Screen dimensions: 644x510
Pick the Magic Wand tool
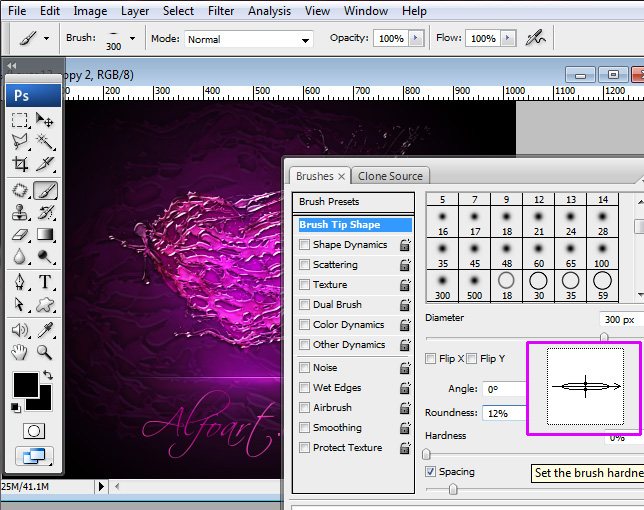click(x=46, y=142)
